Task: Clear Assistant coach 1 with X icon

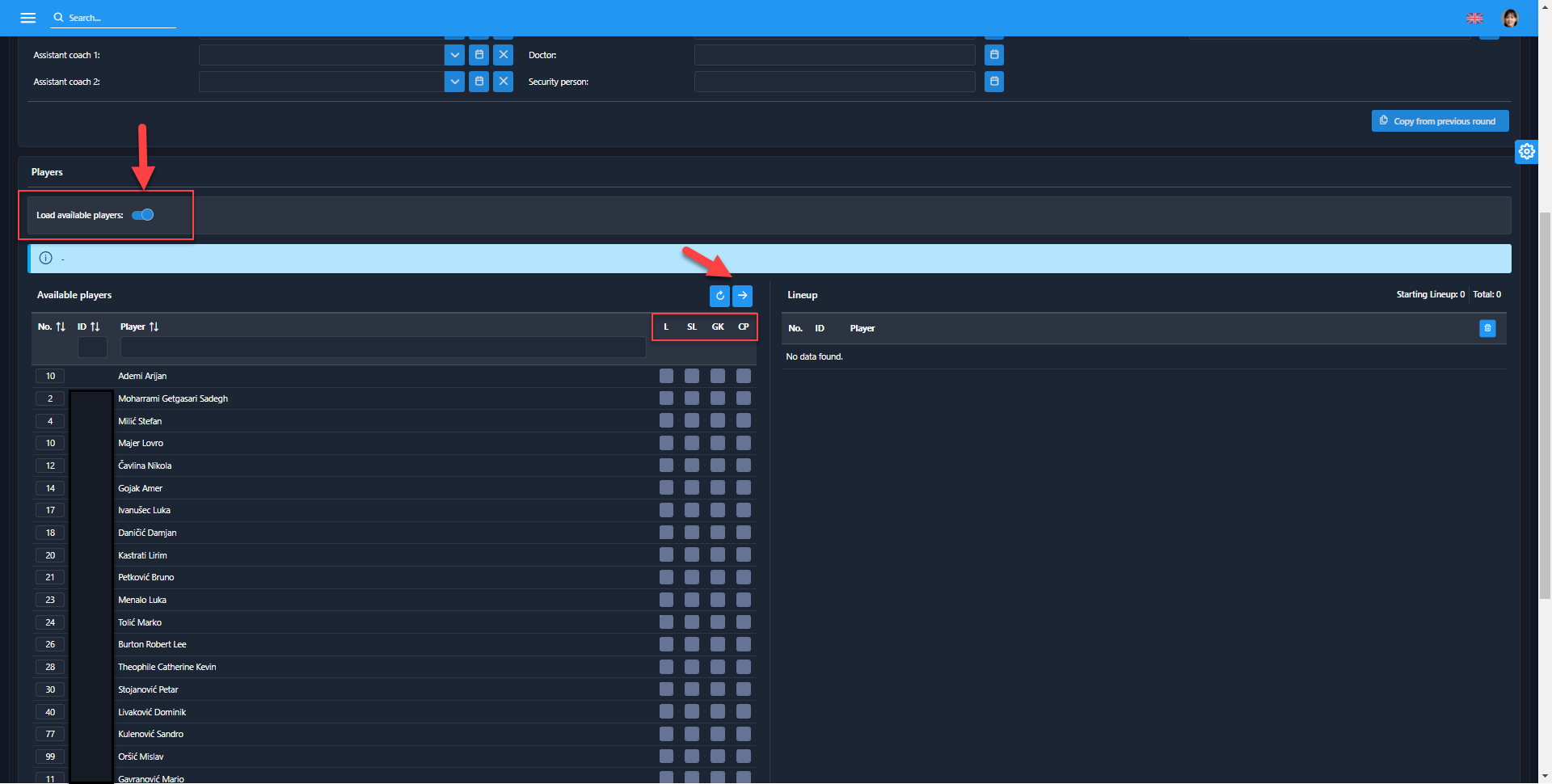Action: point(503,55)
